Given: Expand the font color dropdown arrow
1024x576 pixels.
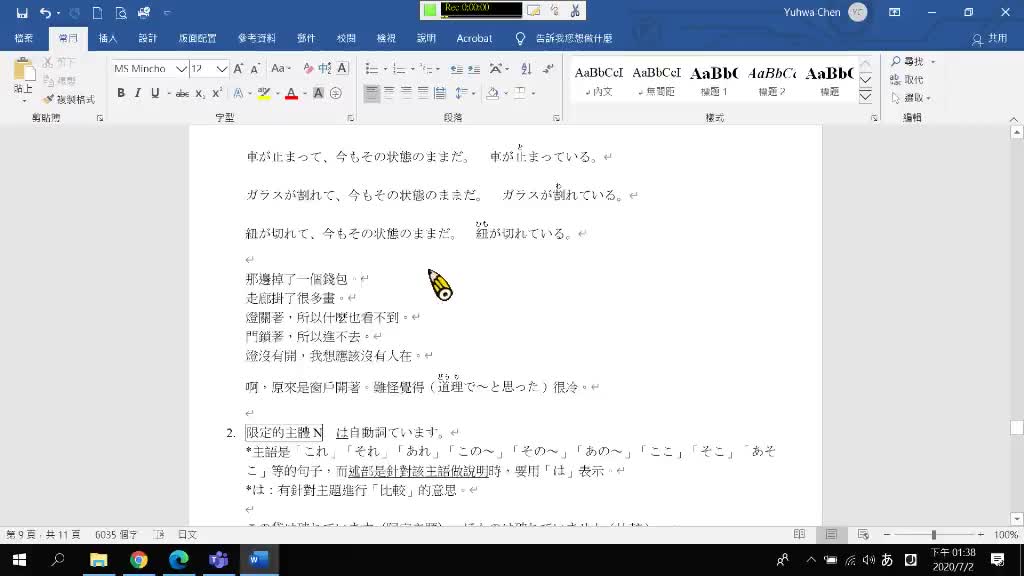Looking at the screenshot, I should pos(305,93).
